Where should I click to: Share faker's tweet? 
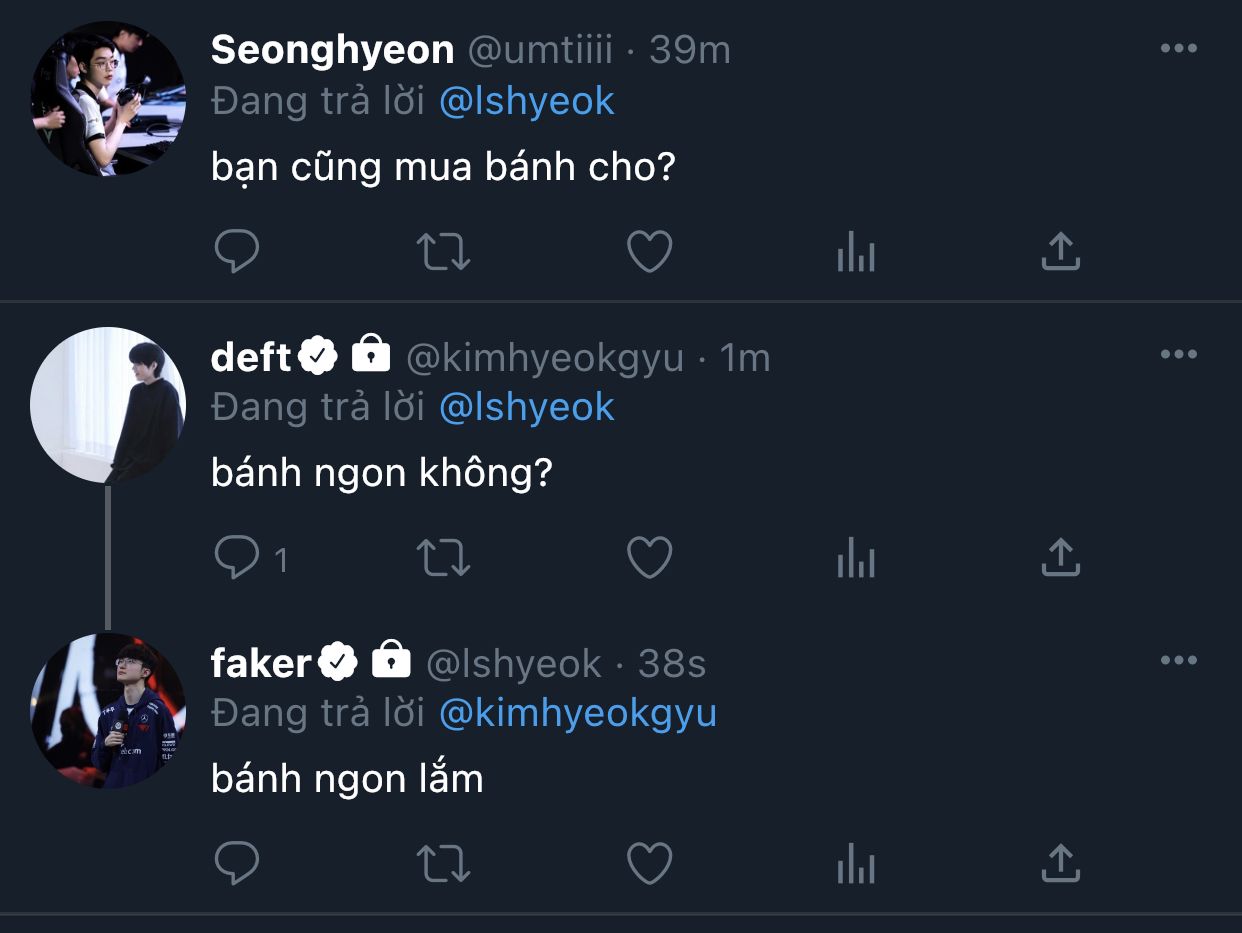point(1060,864)
